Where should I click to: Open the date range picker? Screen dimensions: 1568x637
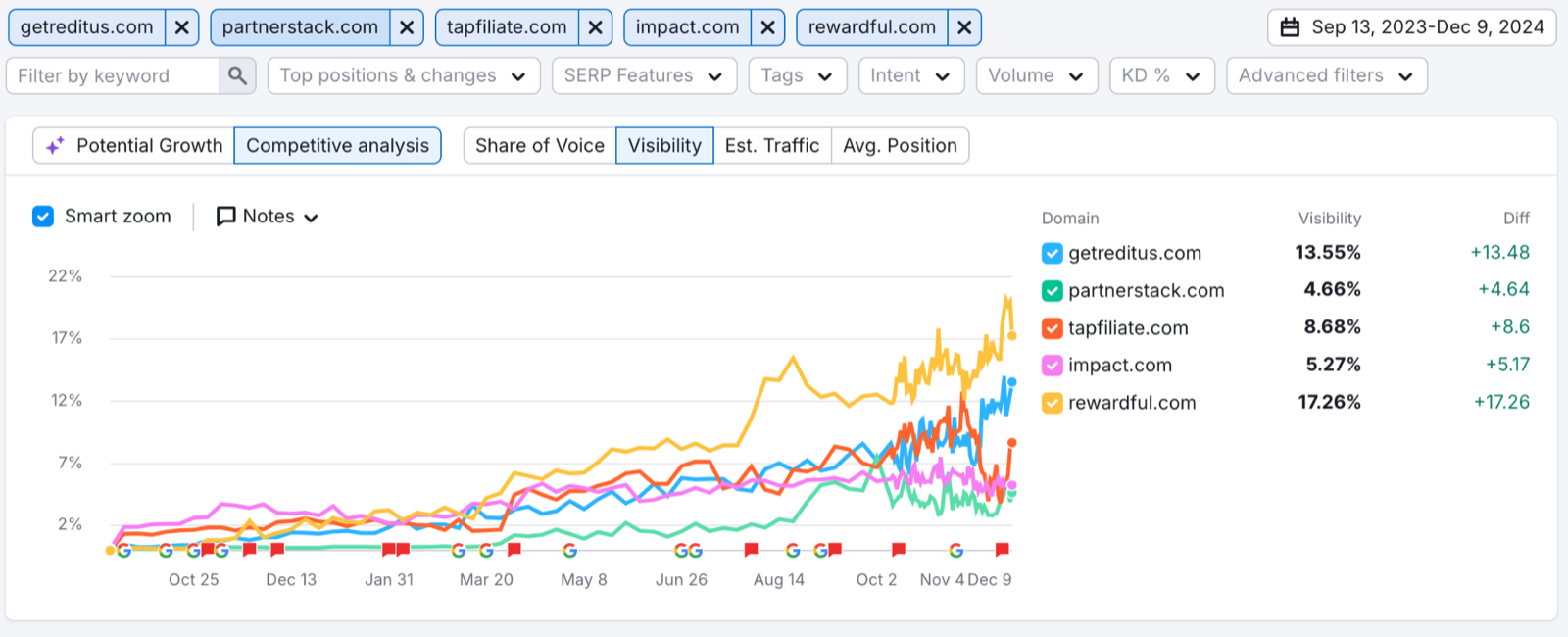(1411, 27)
